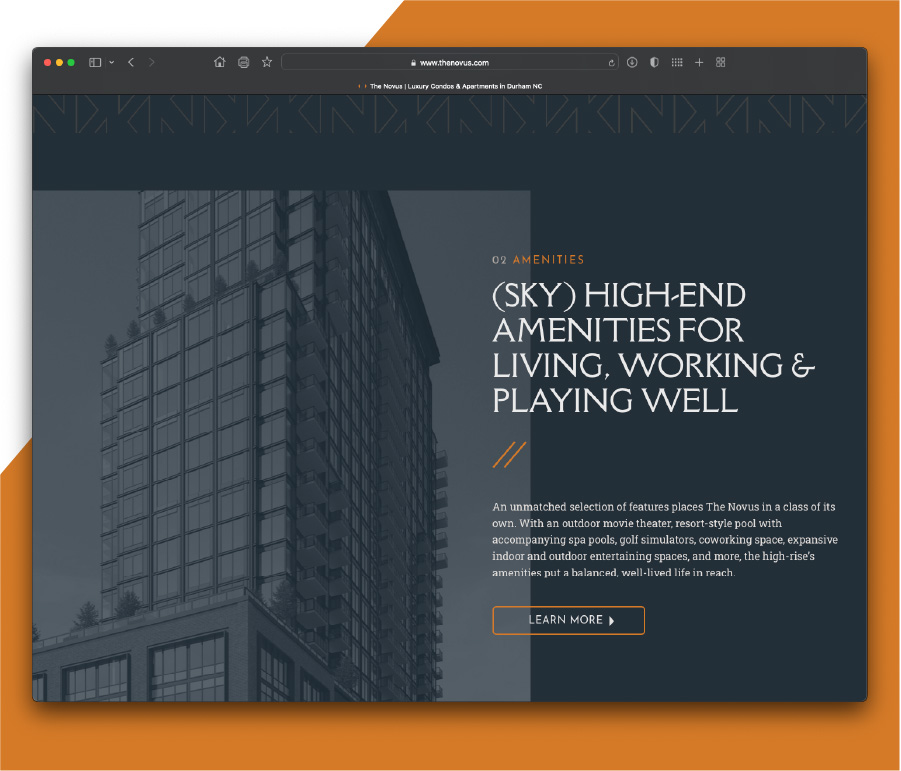Show downloads with the download icon

[x=632, y=62]
